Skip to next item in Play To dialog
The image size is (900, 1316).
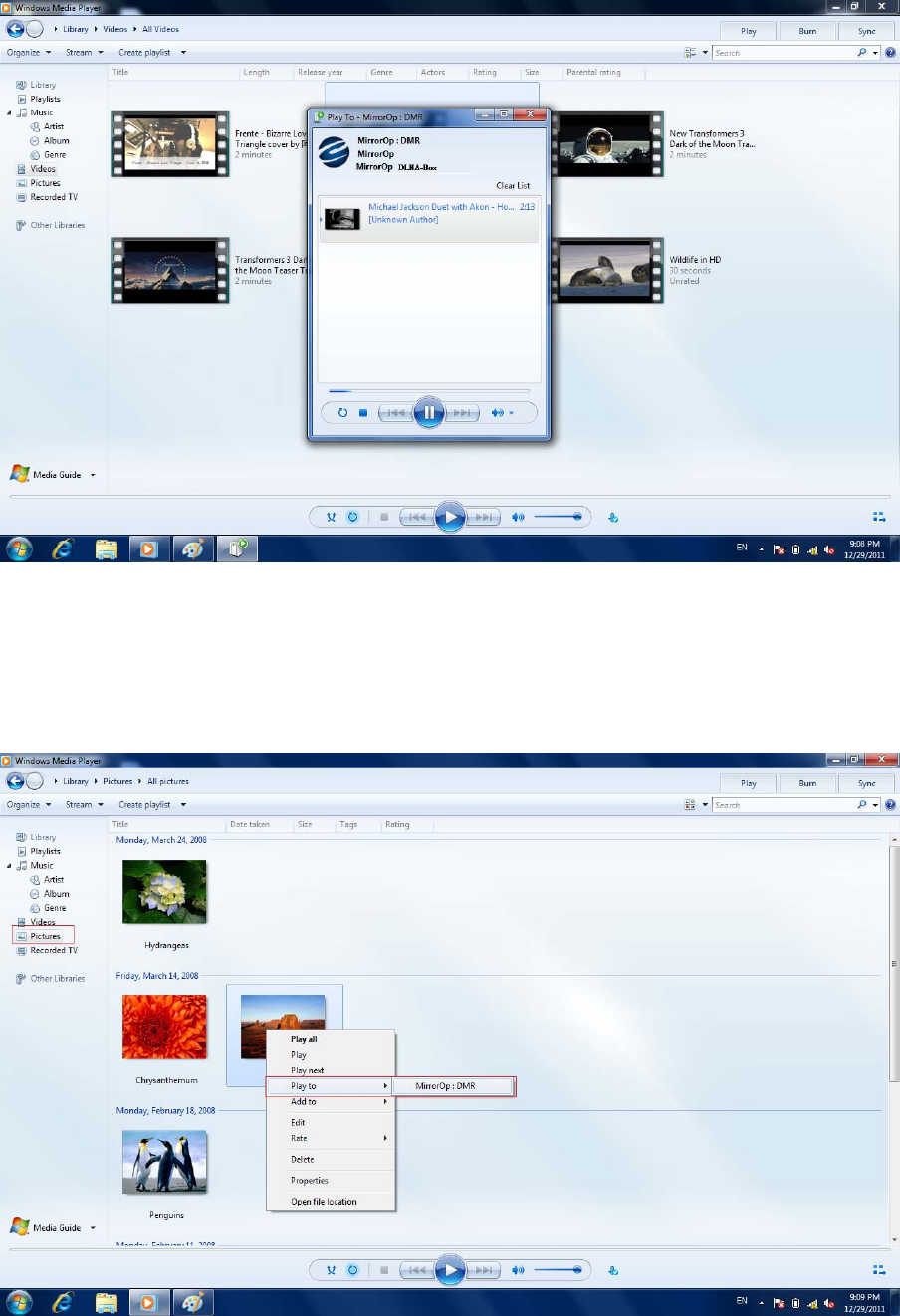point(462,413)
